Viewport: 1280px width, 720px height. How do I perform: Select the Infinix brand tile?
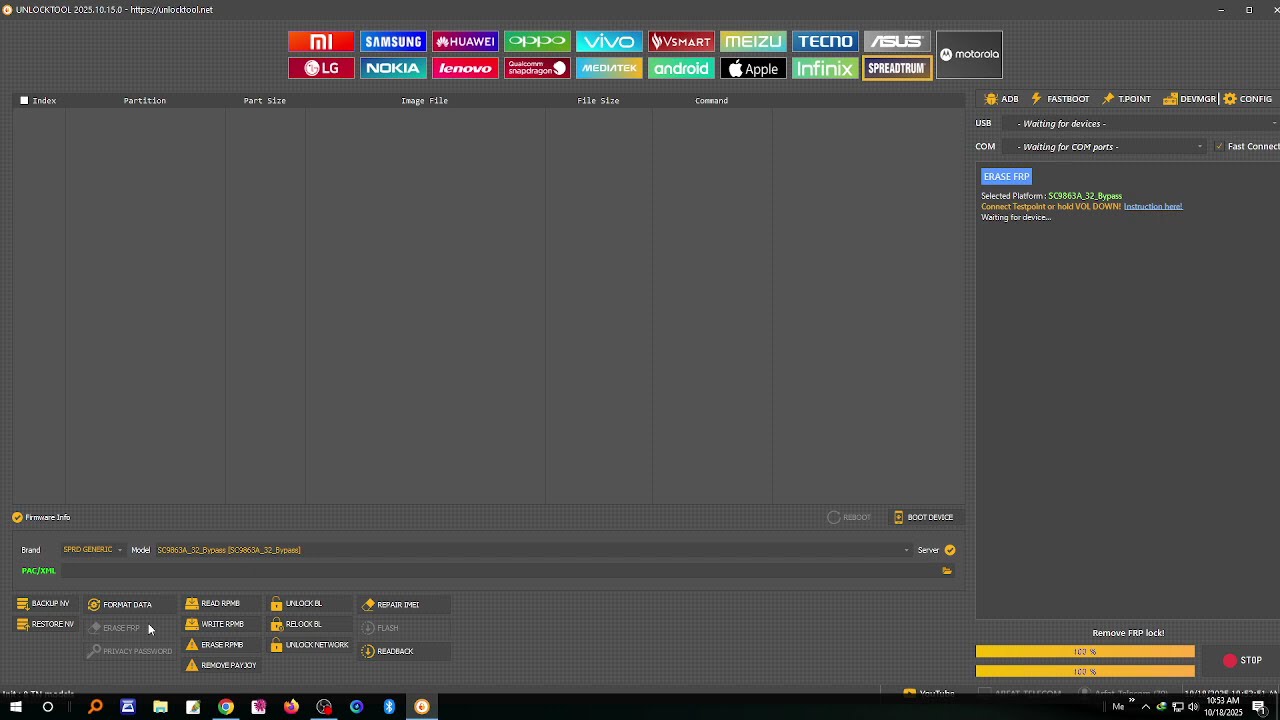click(825, 68)
